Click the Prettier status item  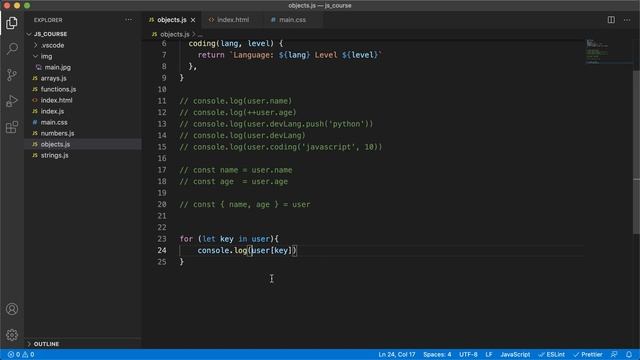(588, 354)
